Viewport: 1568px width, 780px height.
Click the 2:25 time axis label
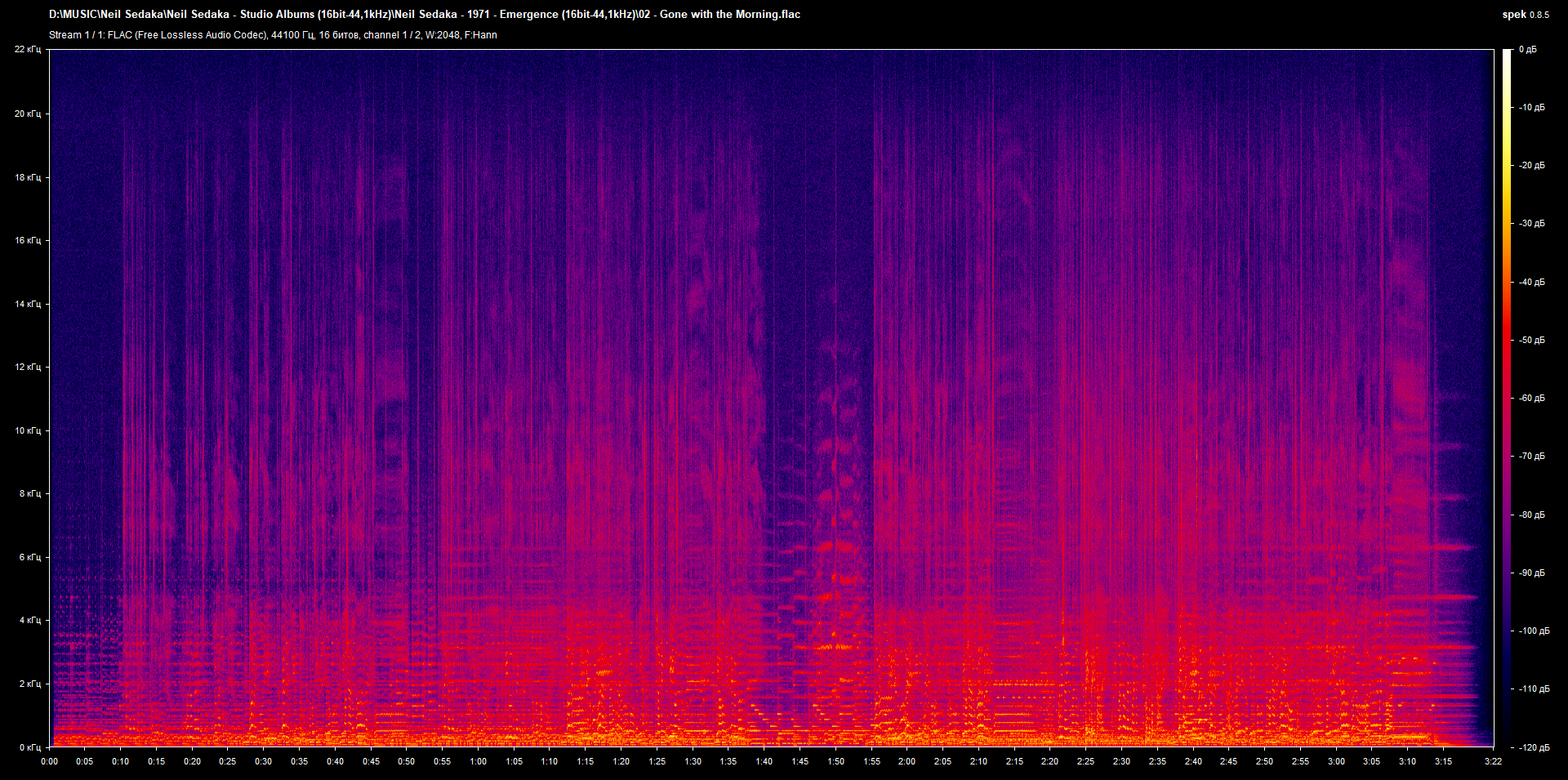(1086, 762)
